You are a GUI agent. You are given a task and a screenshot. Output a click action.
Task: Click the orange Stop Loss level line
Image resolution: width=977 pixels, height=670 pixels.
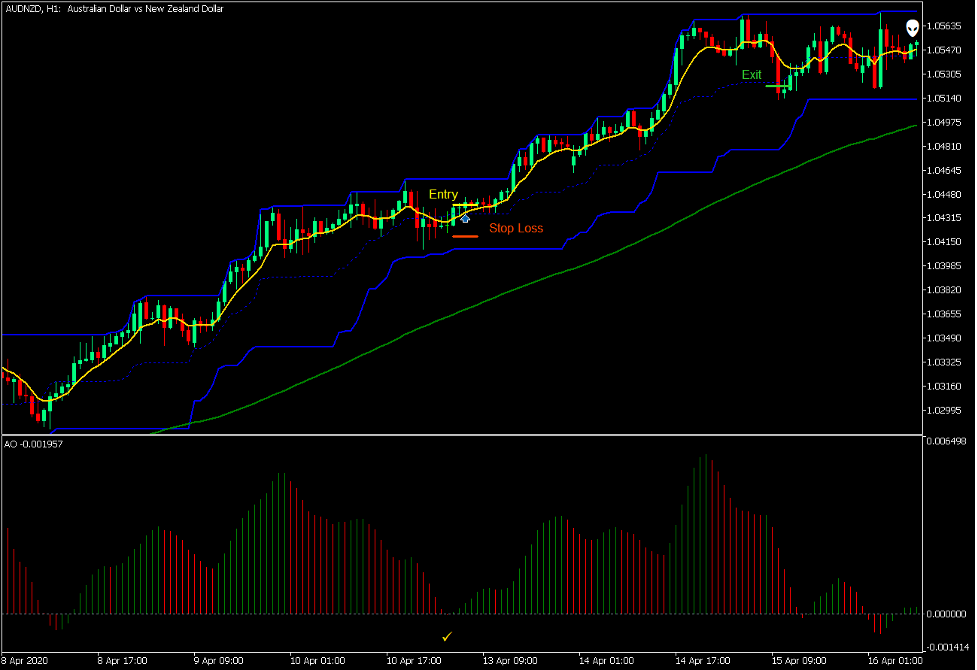click(466, 236)
